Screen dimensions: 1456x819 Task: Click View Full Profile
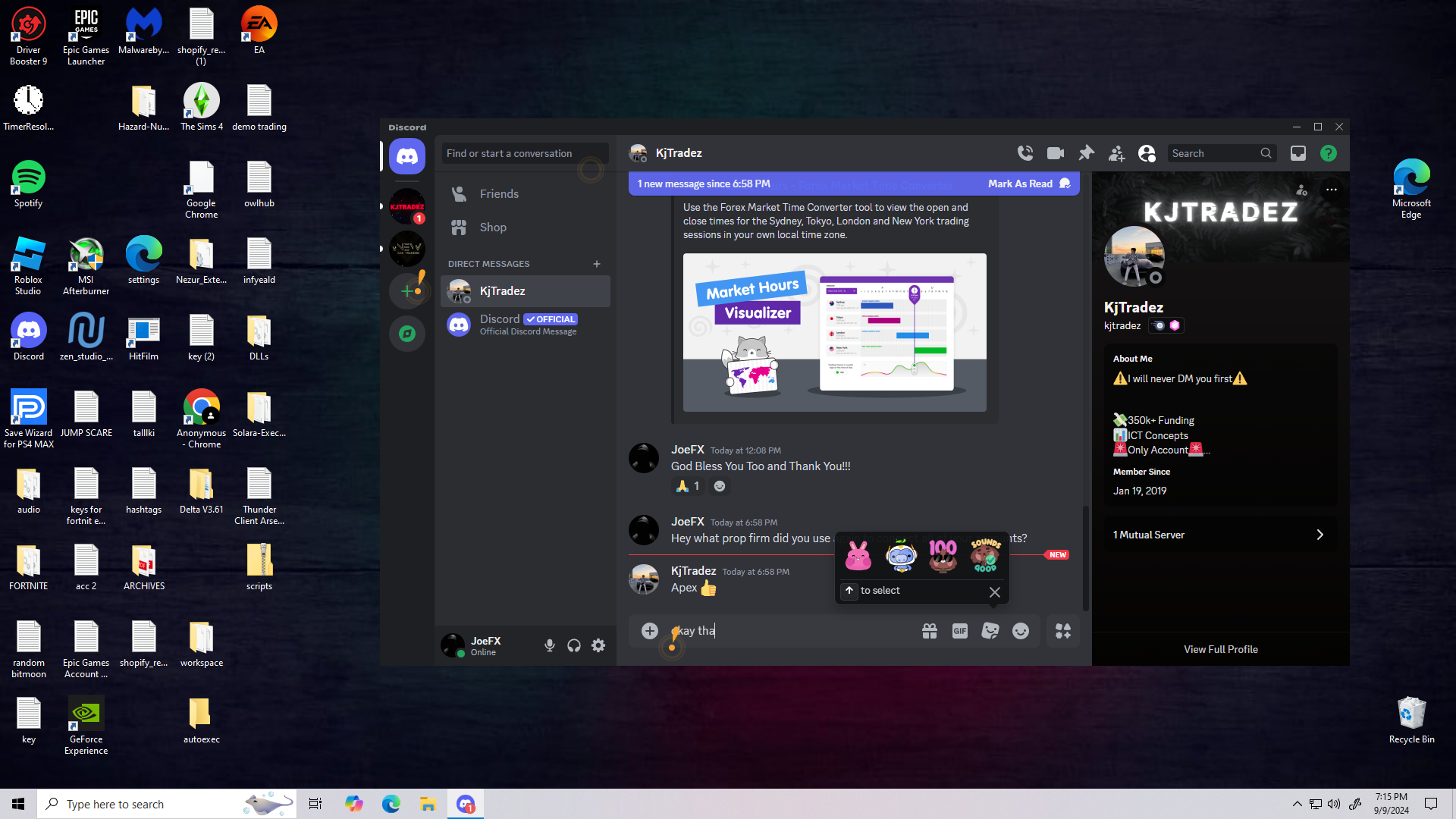pyautogui.click(x=1220, y=649)
